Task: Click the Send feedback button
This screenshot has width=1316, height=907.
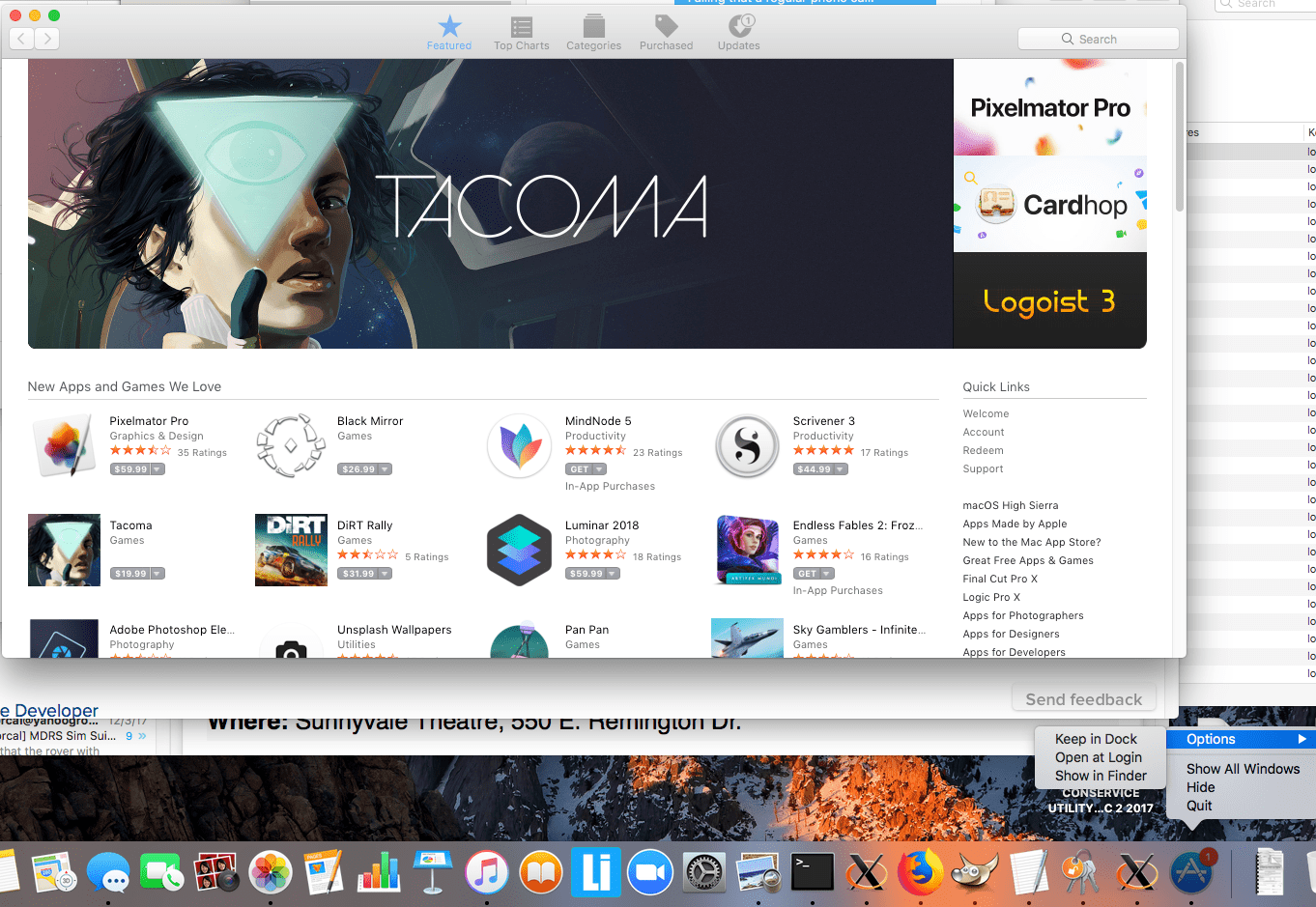Action: pos(1084,699)
